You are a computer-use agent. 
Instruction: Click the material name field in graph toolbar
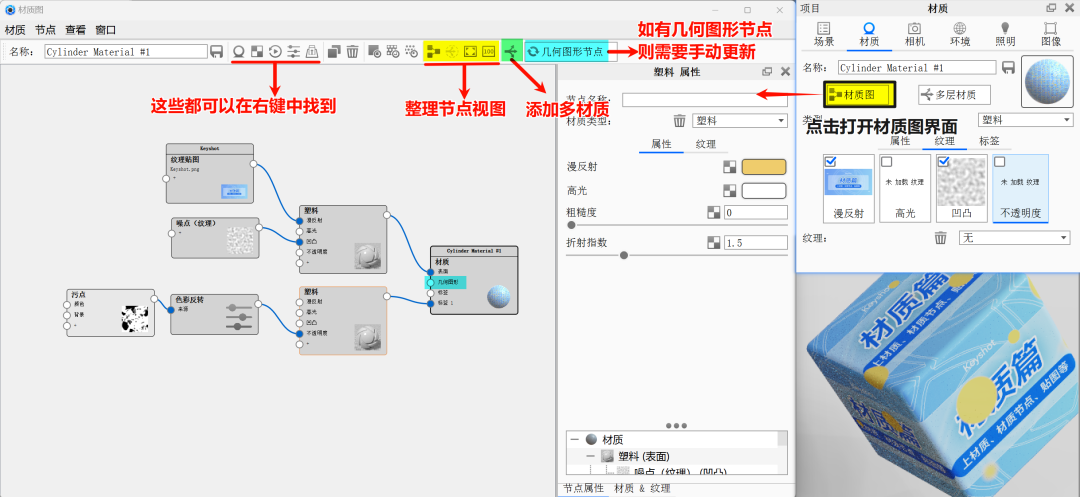point(126,51)
